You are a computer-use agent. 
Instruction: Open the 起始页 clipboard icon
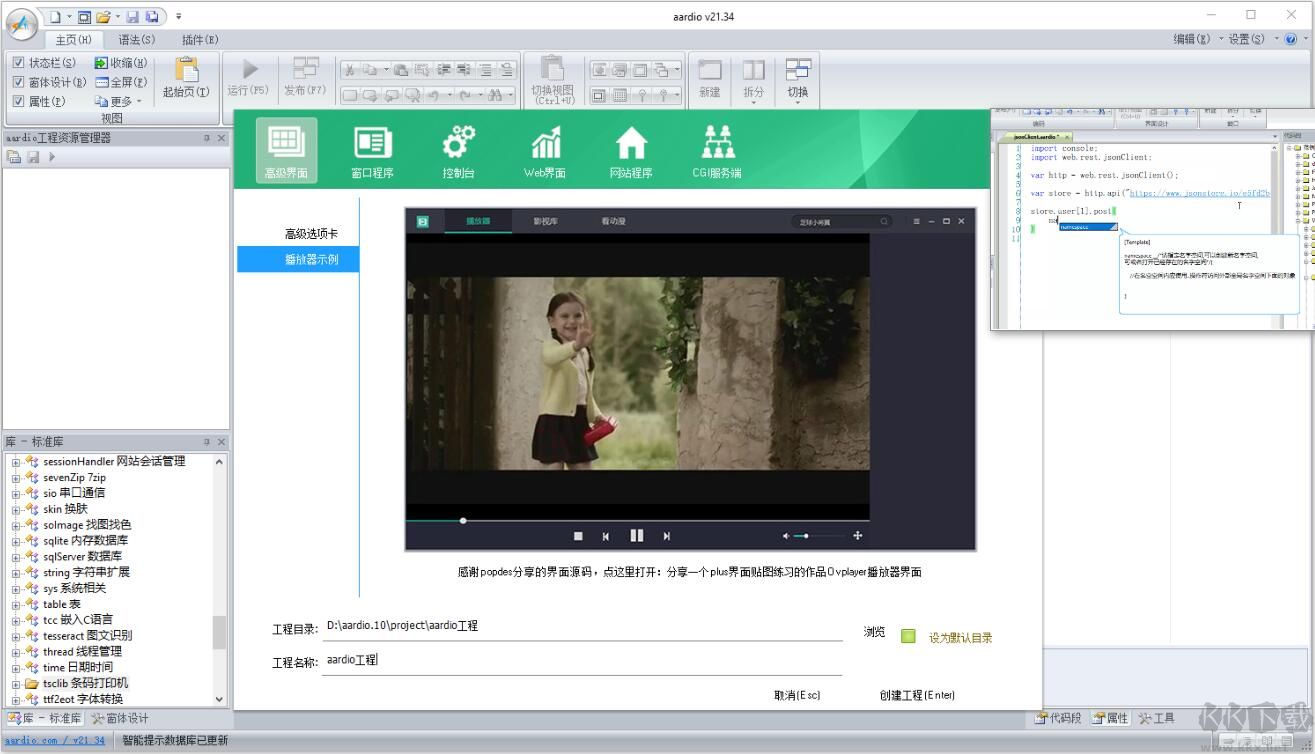click(186, 69)
